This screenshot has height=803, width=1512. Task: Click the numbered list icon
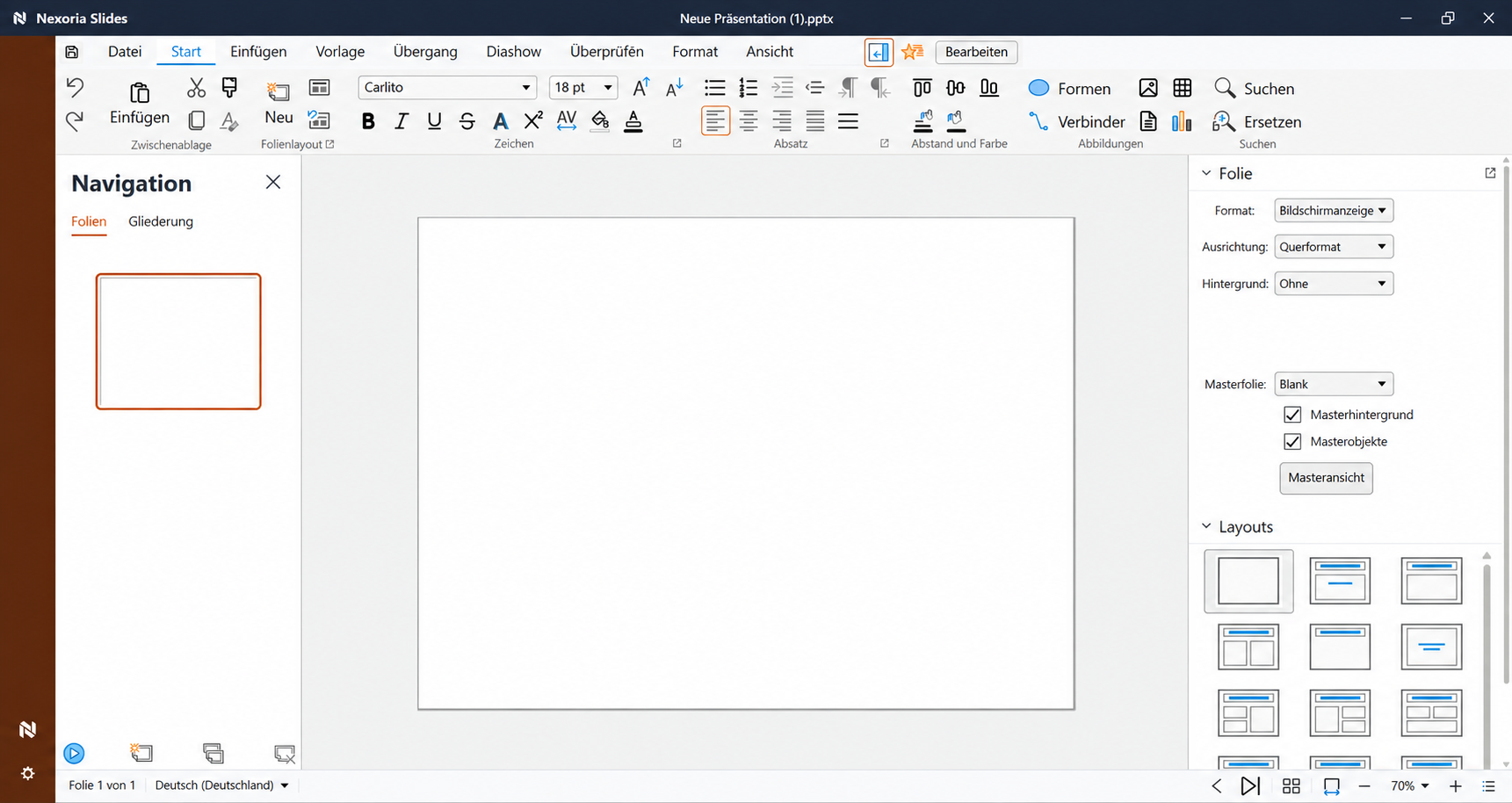click(x=749, y=88)
